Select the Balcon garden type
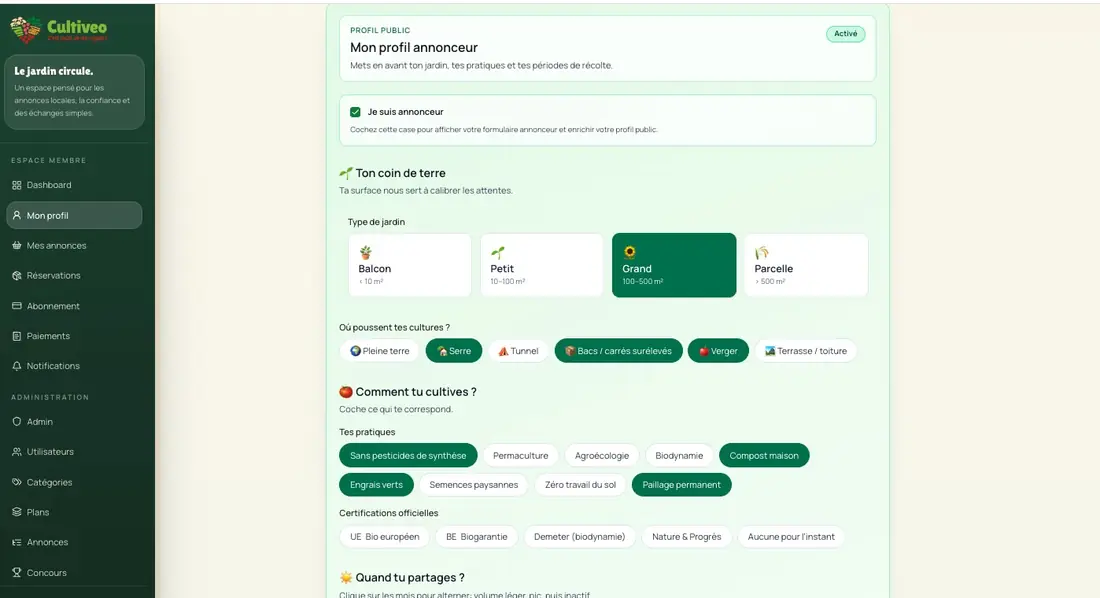 pyautogui.click(x=410, y=265)
